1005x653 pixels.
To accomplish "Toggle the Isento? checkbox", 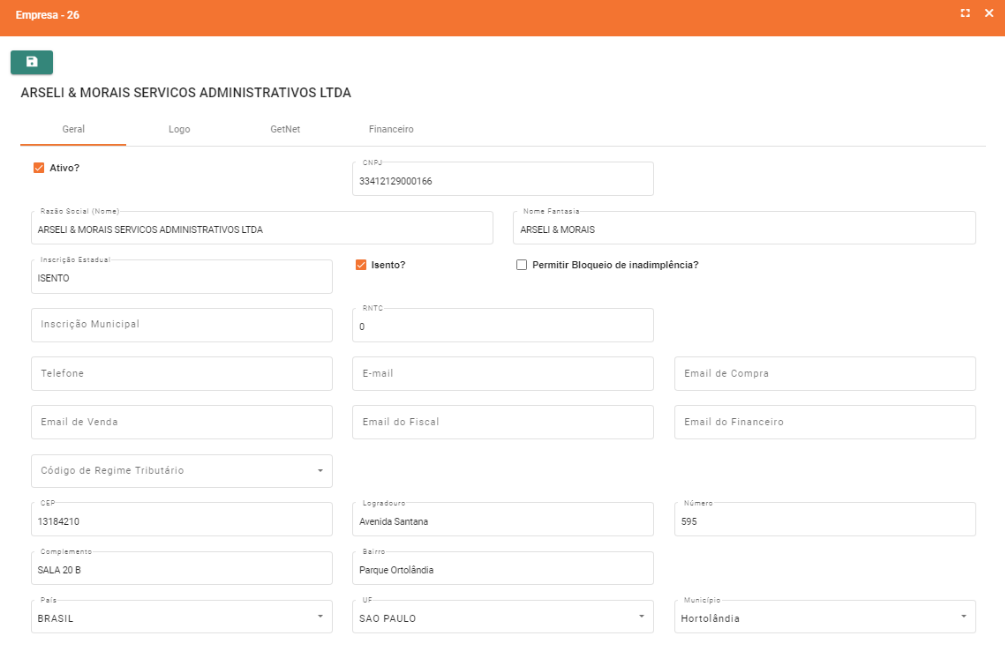I will (x=361, y=265).
